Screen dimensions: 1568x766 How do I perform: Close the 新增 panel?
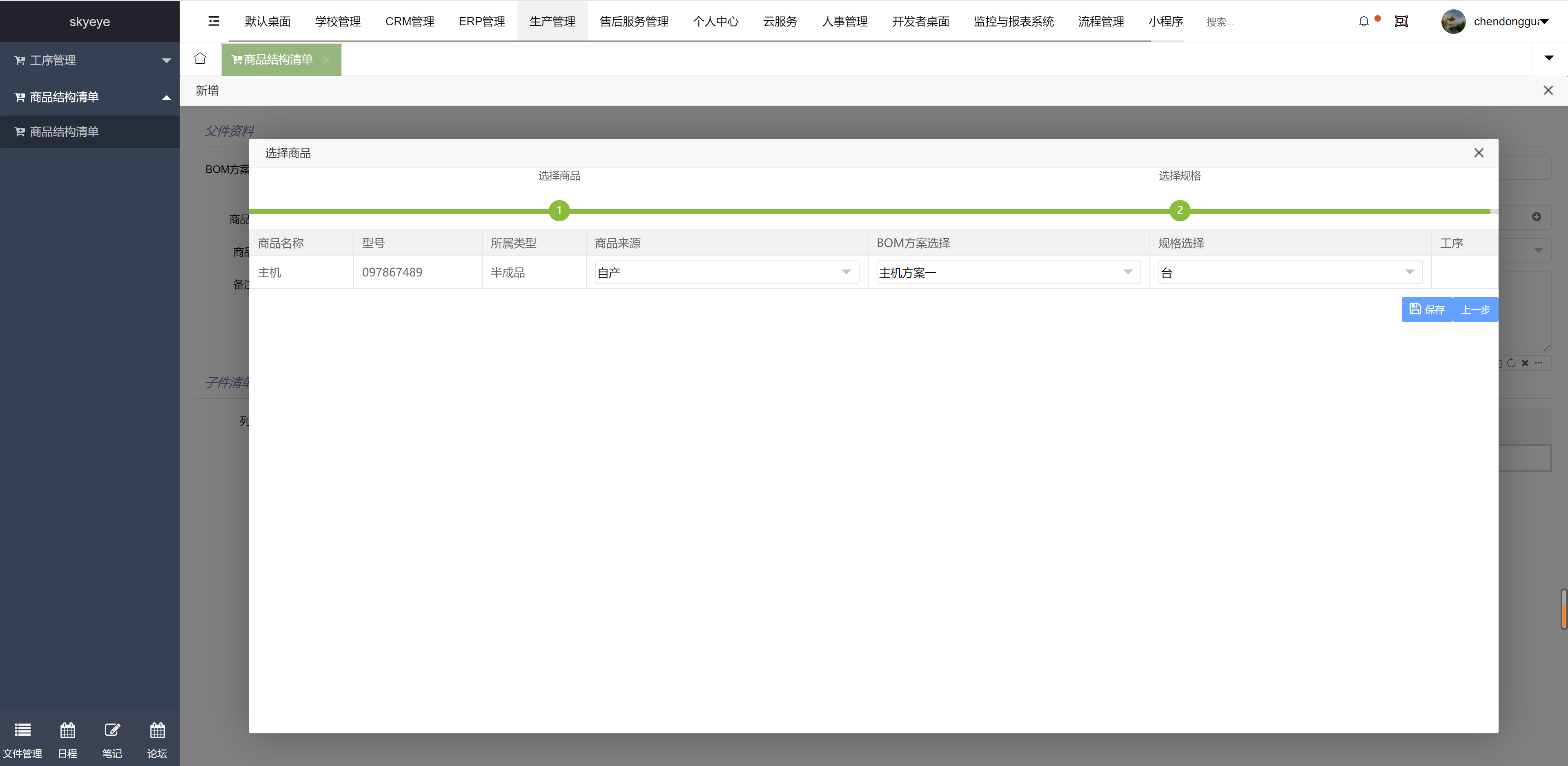pyautogui.click(x=1548, y=90)
